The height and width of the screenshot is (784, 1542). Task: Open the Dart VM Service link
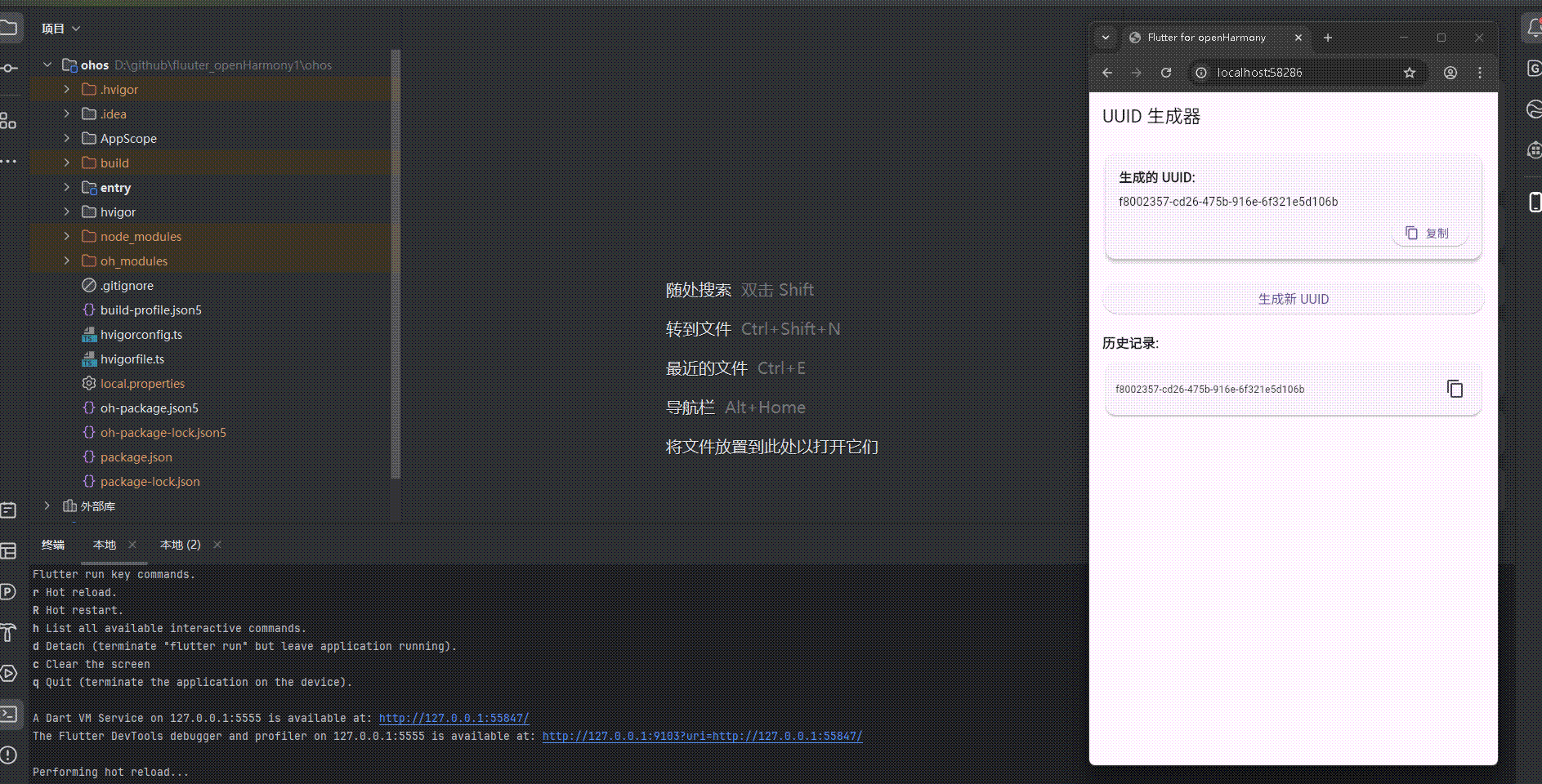point(454,718)
